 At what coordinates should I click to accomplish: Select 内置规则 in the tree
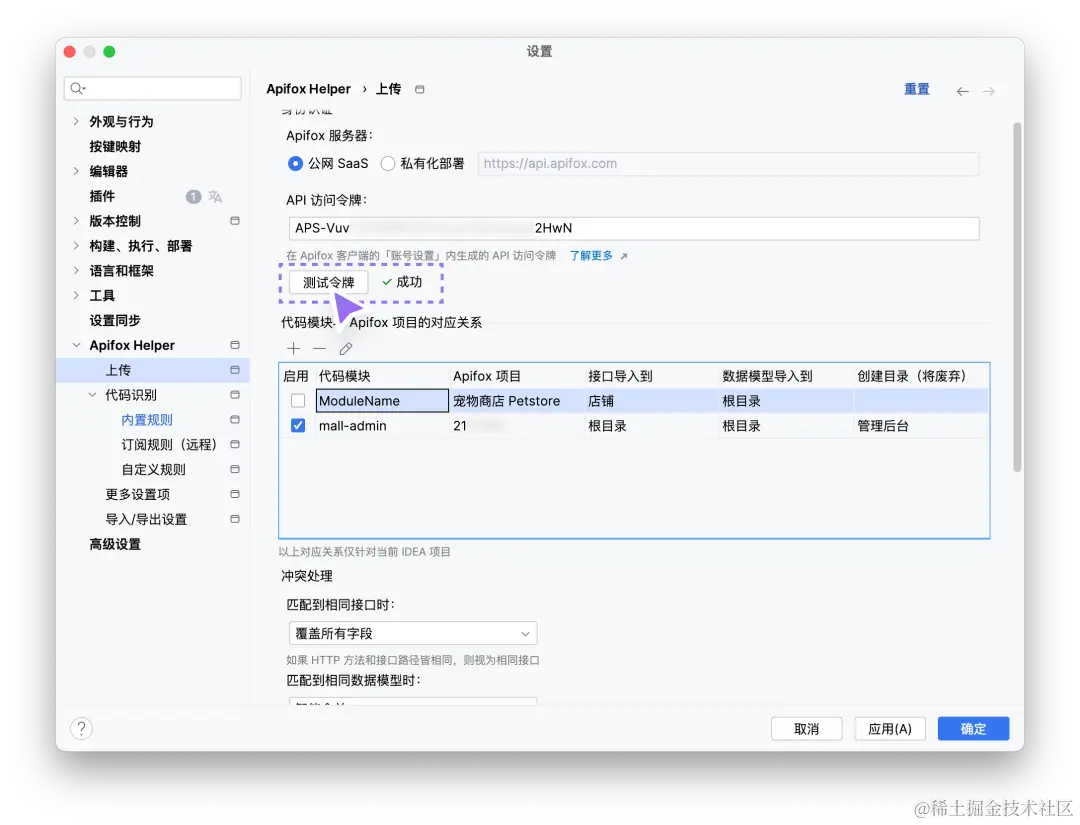pos(147,419)
